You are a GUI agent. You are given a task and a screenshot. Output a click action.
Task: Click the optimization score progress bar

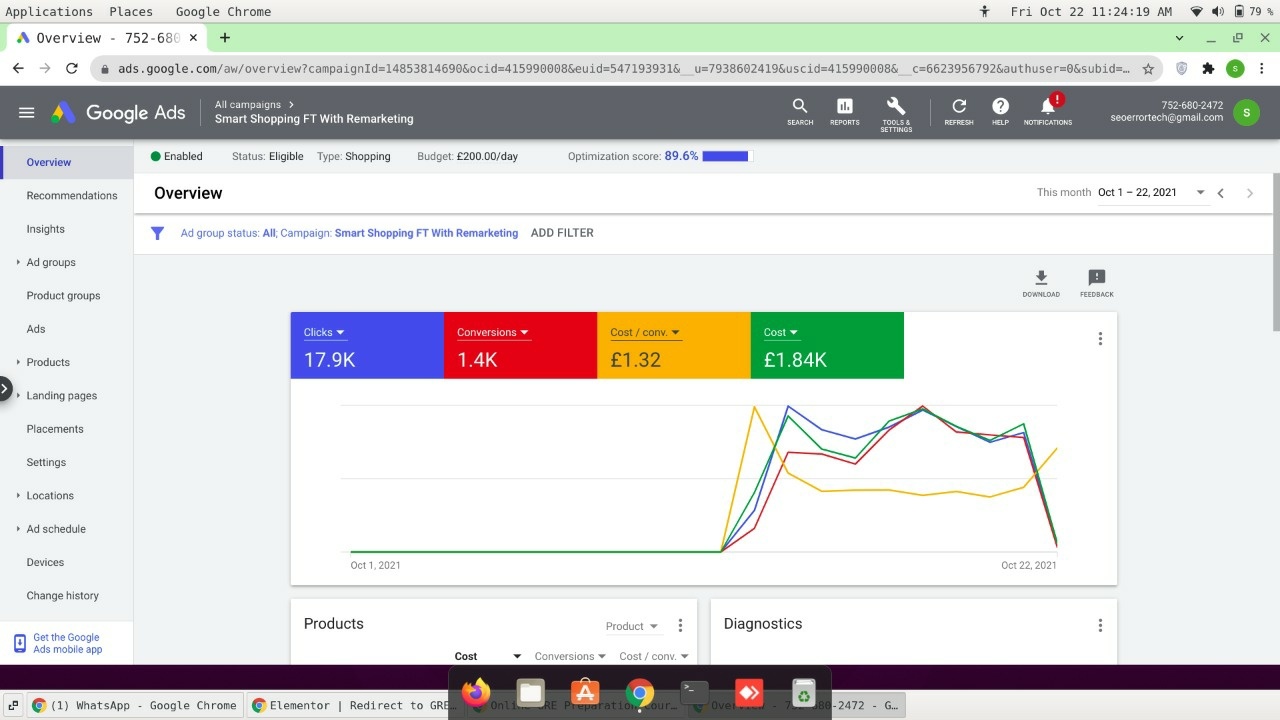point(726,156)
